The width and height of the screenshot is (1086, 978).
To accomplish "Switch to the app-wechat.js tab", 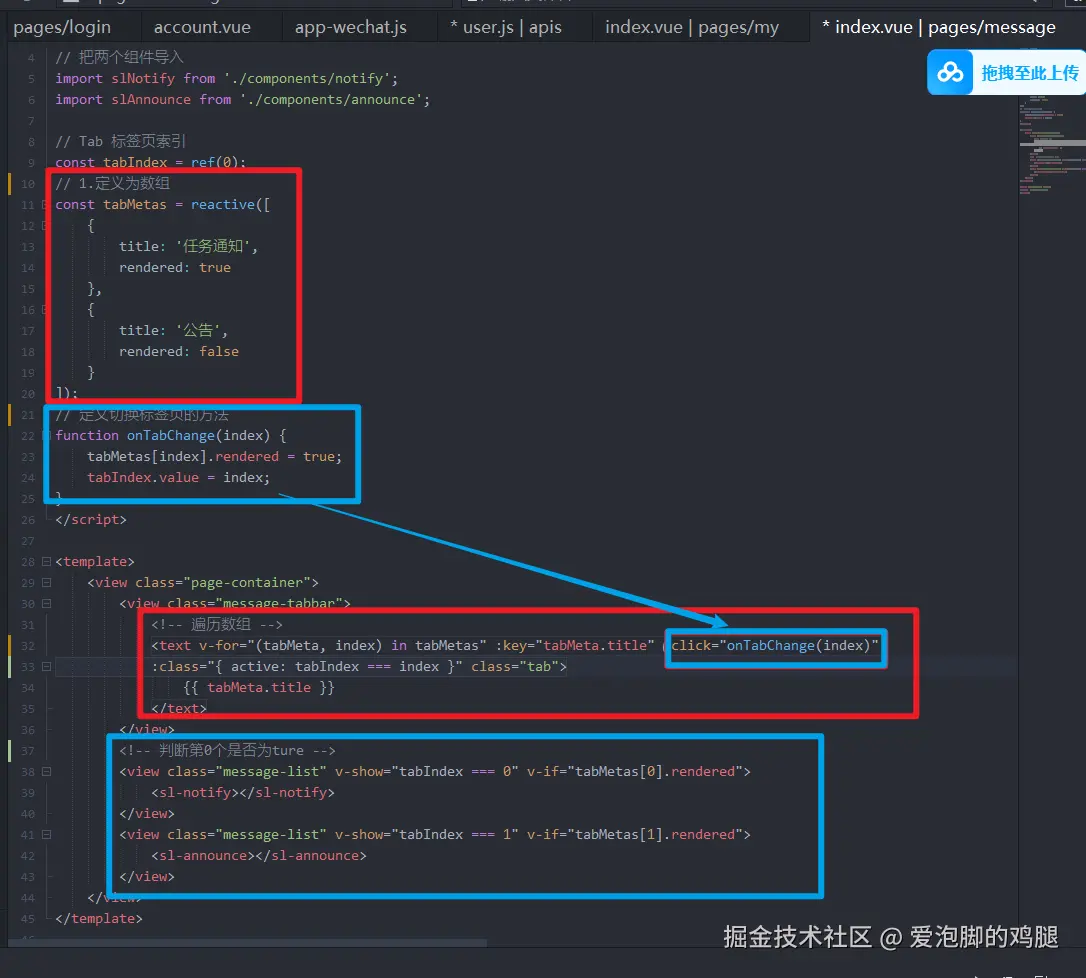I will (x=350, y=27).
